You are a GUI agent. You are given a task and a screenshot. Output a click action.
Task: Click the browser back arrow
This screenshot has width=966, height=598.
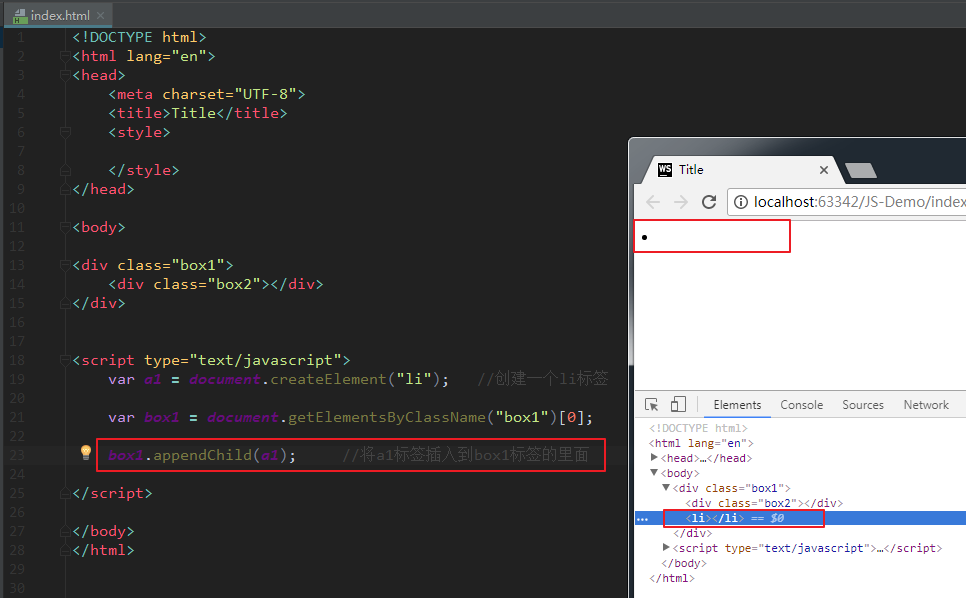[x=653, y=201]
